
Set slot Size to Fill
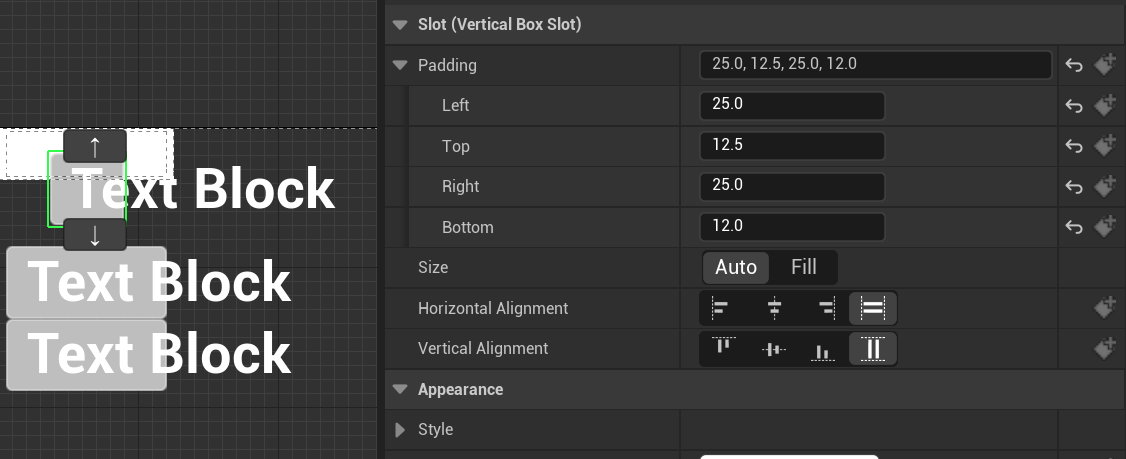pos(804,267)
